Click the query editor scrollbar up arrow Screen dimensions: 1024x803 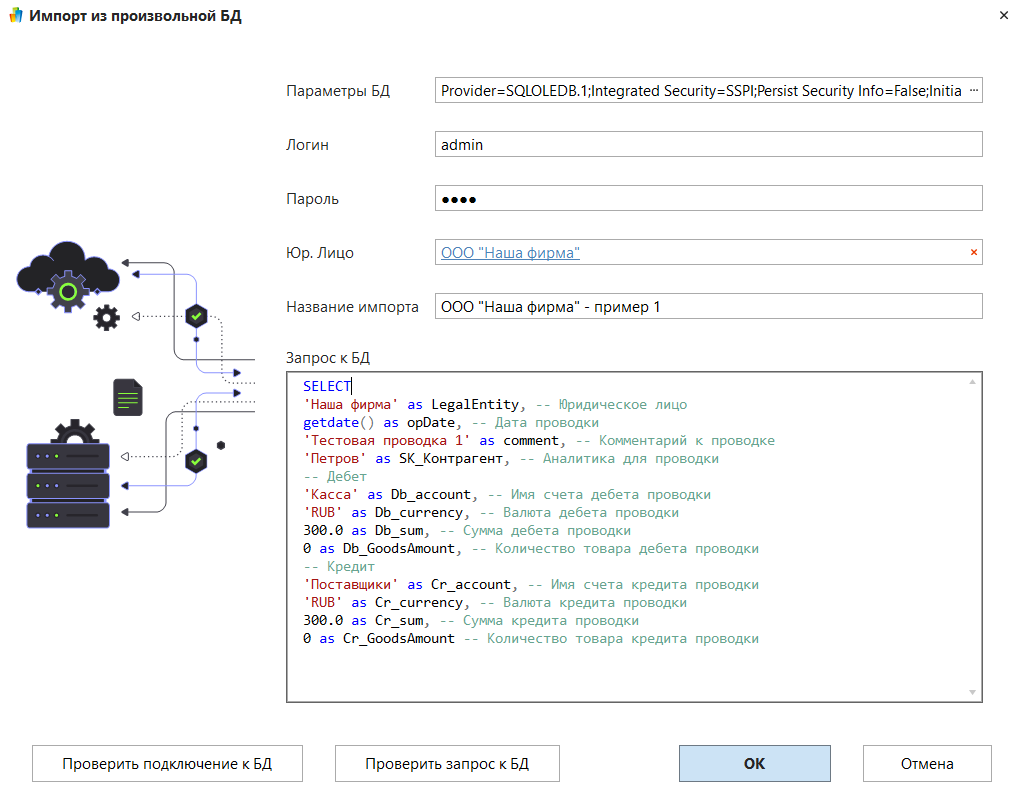pyautogui.click(x=973, y=382)
